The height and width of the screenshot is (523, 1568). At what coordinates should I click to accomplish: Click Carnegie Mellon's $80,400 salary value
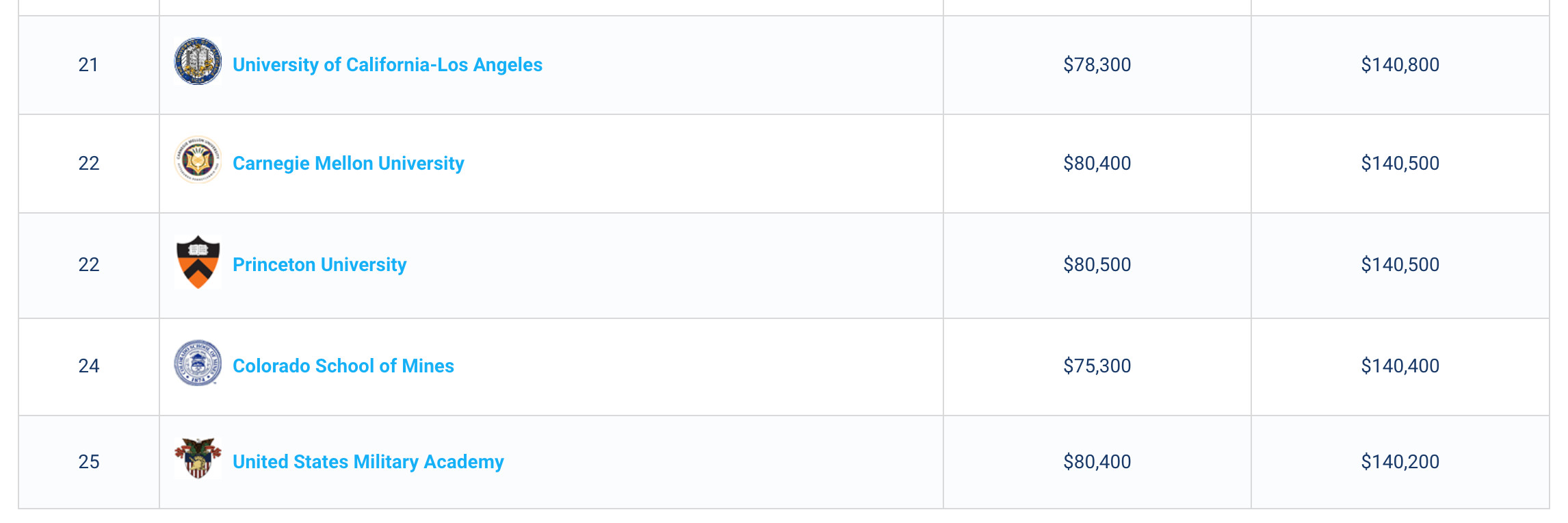[1097, 163]
